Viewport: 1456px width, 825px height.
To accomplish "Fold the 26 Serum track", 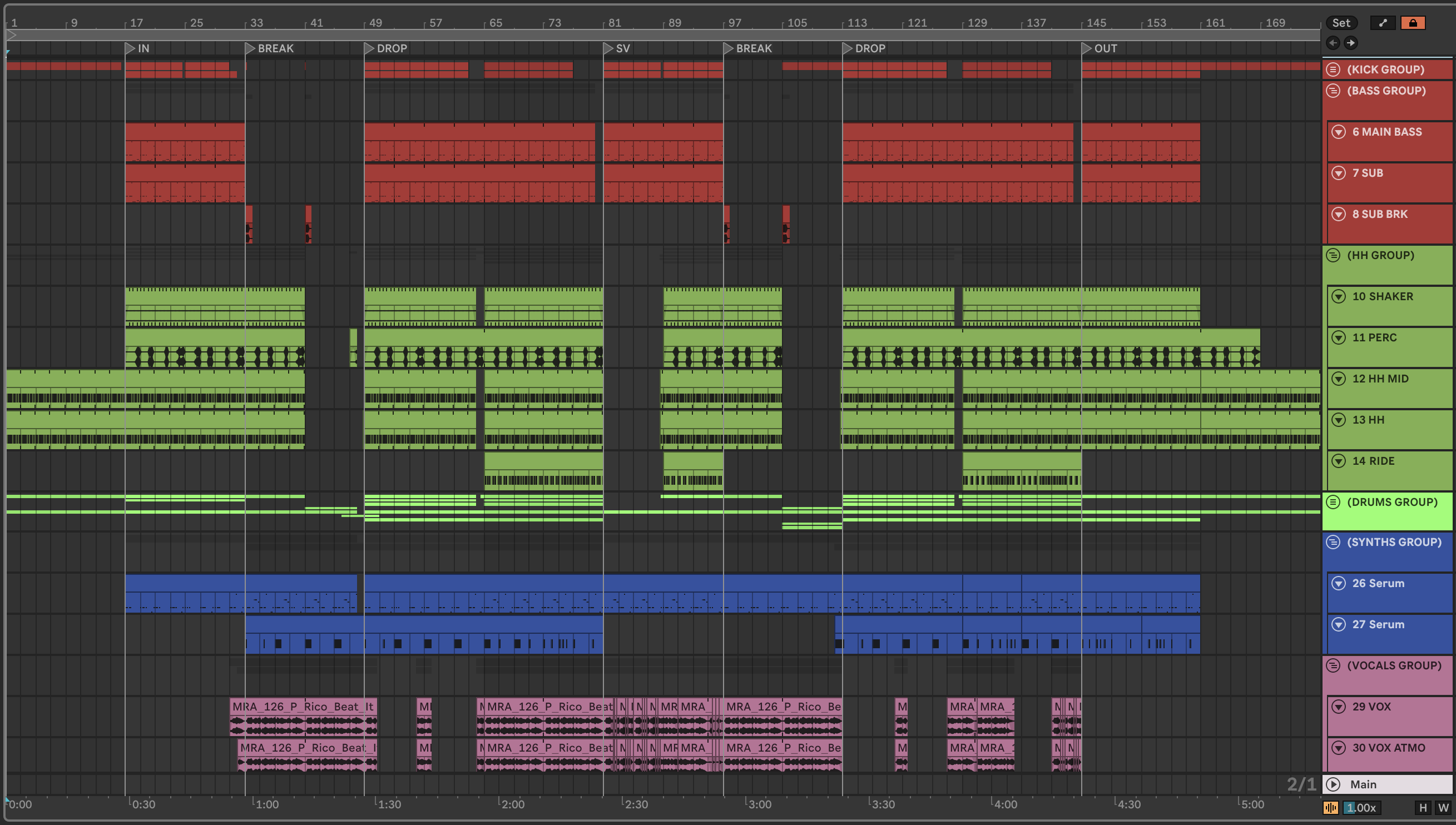I will tap(1339, 583).
